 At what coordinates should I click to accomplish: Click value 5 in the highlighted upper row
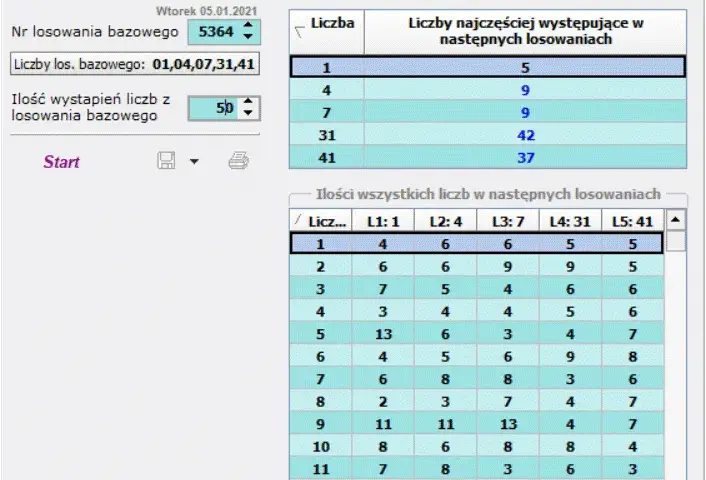pyautogui.click(x=525, y=68)
